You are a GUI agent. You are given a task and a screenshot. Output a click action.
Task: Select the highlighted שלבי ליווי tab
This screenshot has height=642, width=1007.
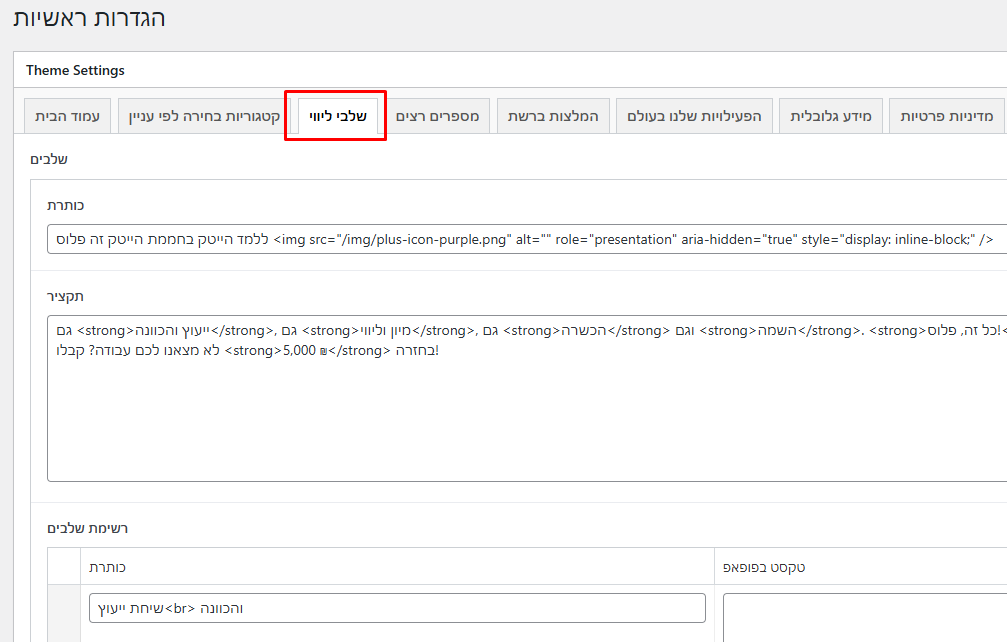[x=336, y=117]
